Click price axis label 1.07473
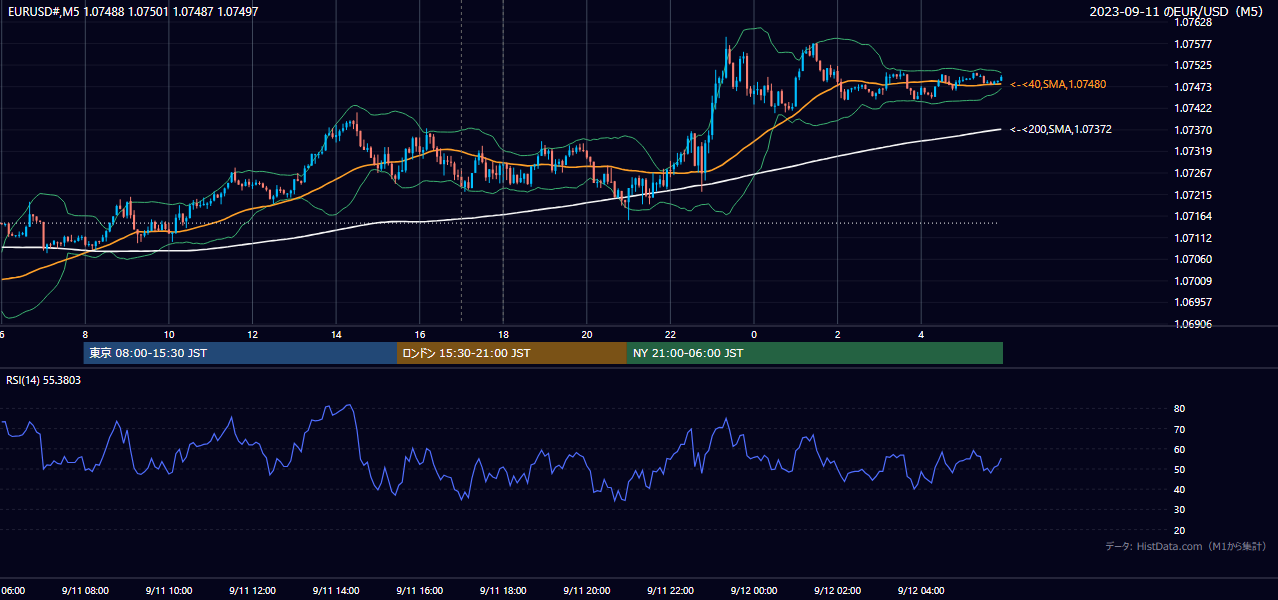 click(x=1193, y=87)
